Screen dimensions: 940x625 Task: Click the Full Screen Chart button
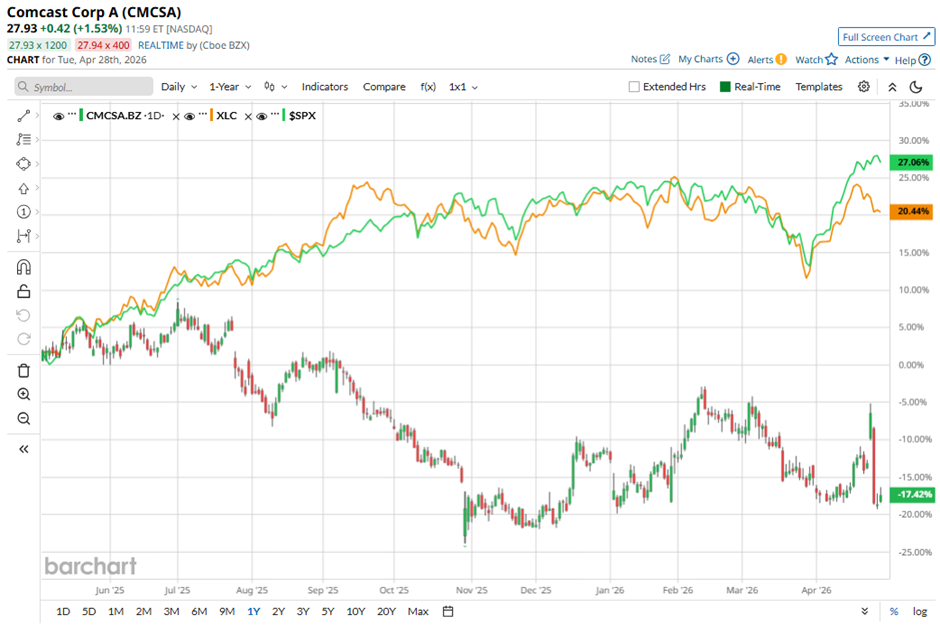pyautogui.click(x=886, y=37)
